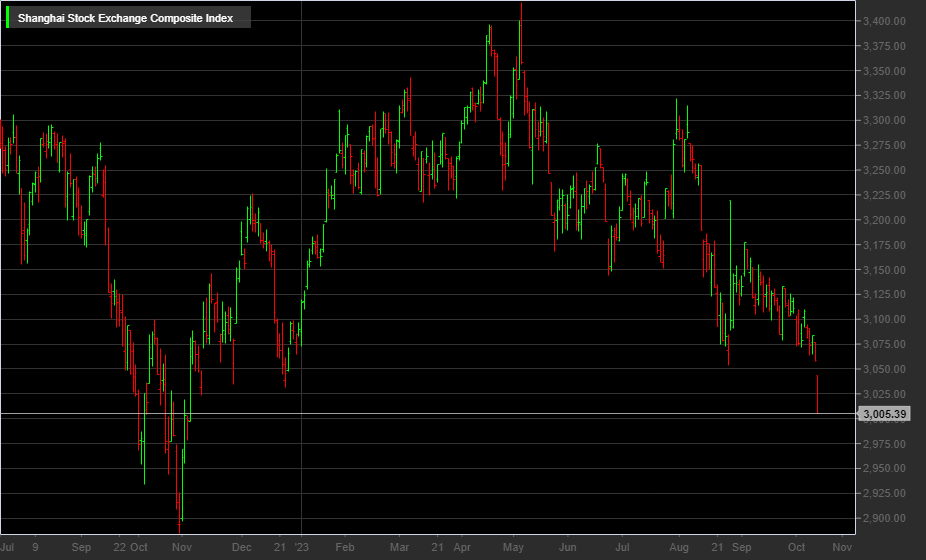The height and width of the screenshot is (560, 926).
Task: Click the 3,250.00 price axis label
Action: point(884,170)
